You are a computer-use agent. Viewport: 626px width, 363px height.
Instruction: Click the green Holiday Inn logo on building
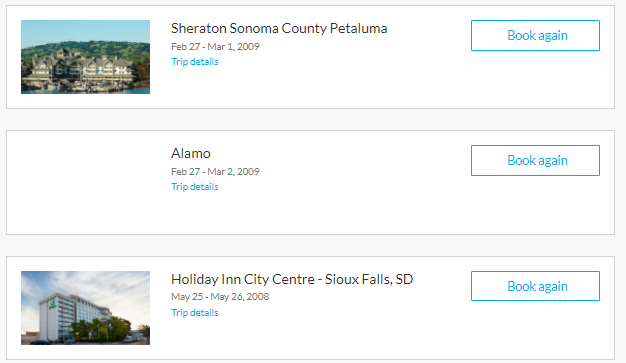coord(52,304)
